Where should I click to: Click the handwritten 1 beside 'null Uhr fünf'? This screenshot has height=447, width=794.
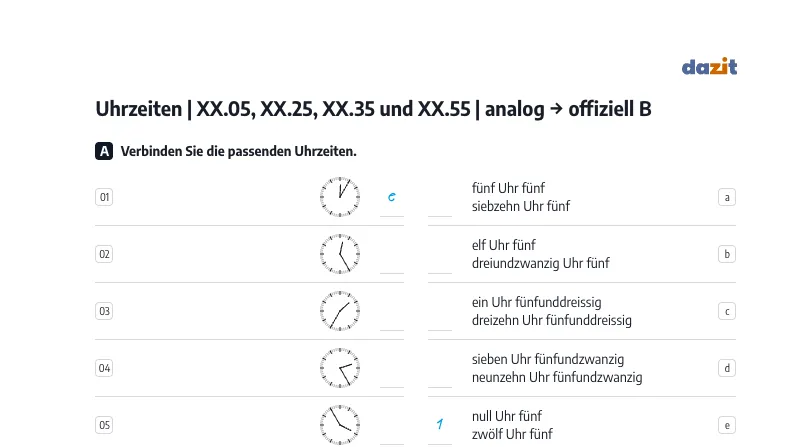pyautogui.click(x=440, y=424)
